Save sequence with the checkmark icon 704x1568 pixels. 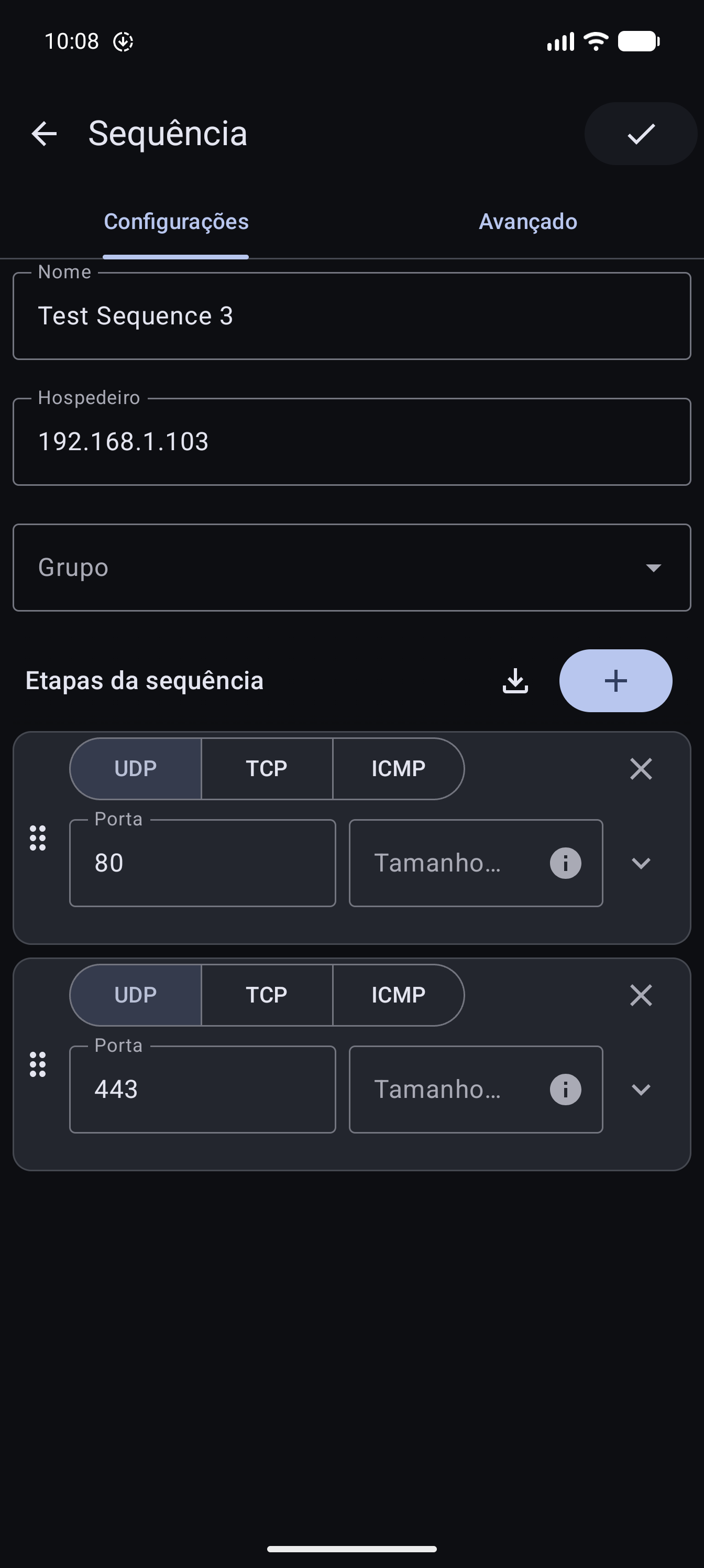click(x=641, y=133)
